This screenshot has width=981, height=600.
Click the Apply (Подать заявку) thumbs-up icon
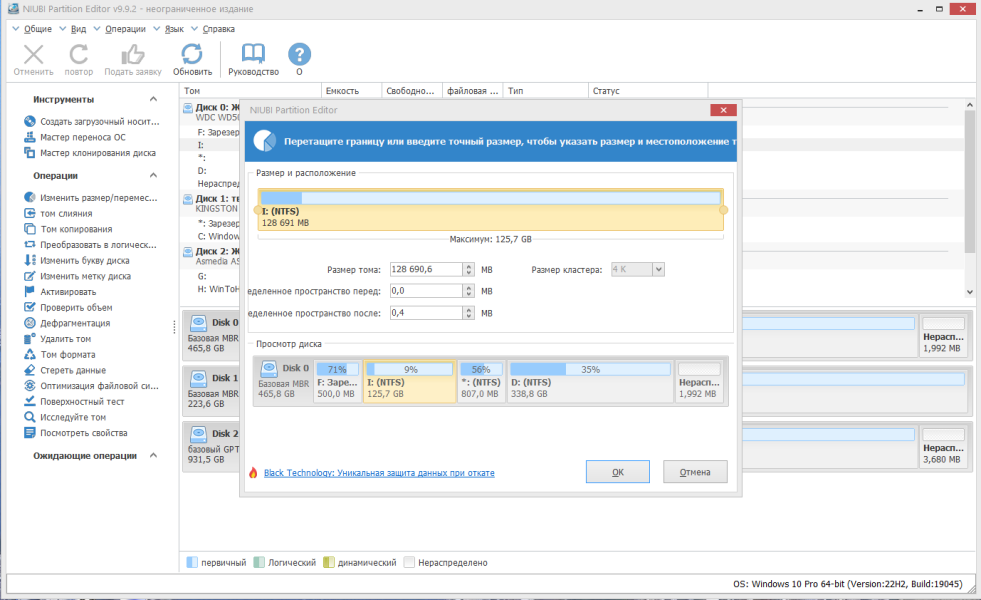(x=133, y=59)
